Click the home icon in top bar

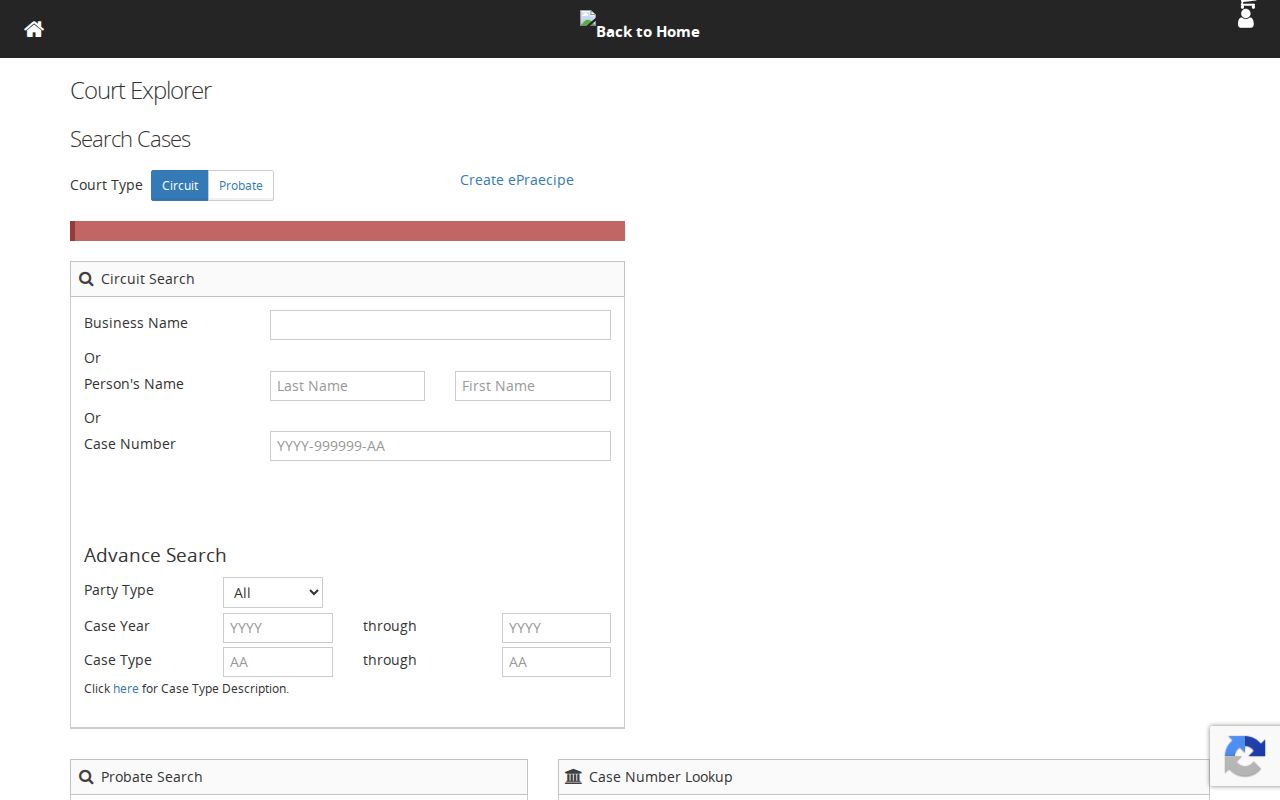point(34,29)
